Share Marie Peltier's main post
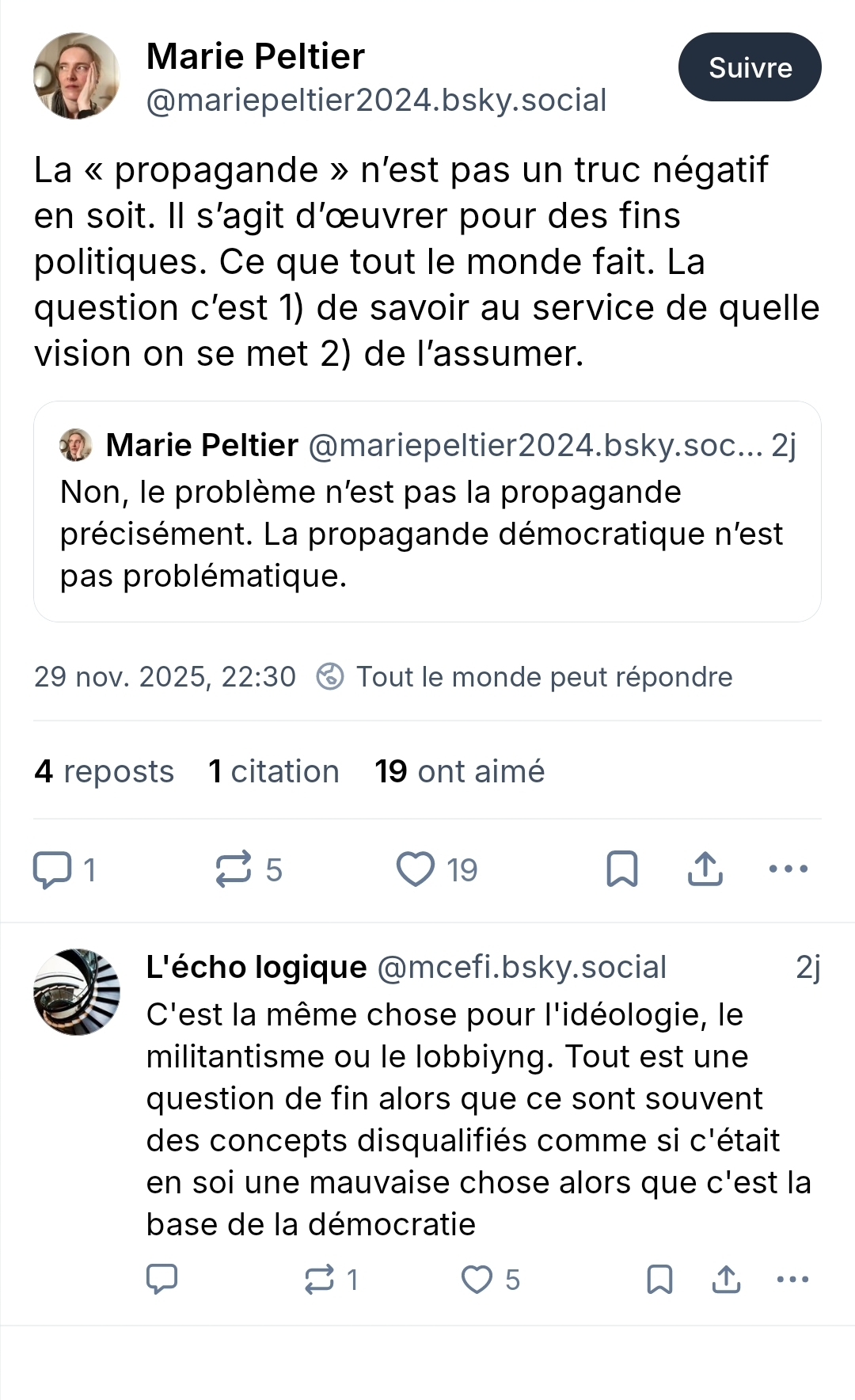Image resolution: width=855 pixels, height=1400 pixels. 705,869
